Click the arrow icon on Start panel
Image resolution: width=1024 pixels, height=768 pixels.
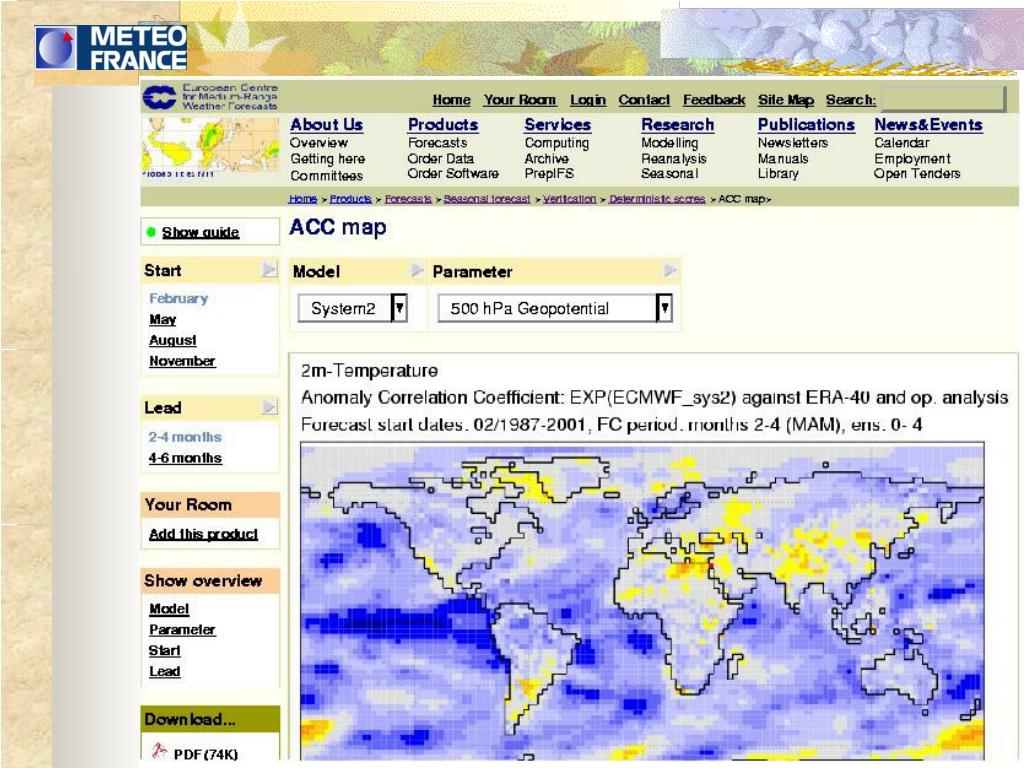click(269, 269)
